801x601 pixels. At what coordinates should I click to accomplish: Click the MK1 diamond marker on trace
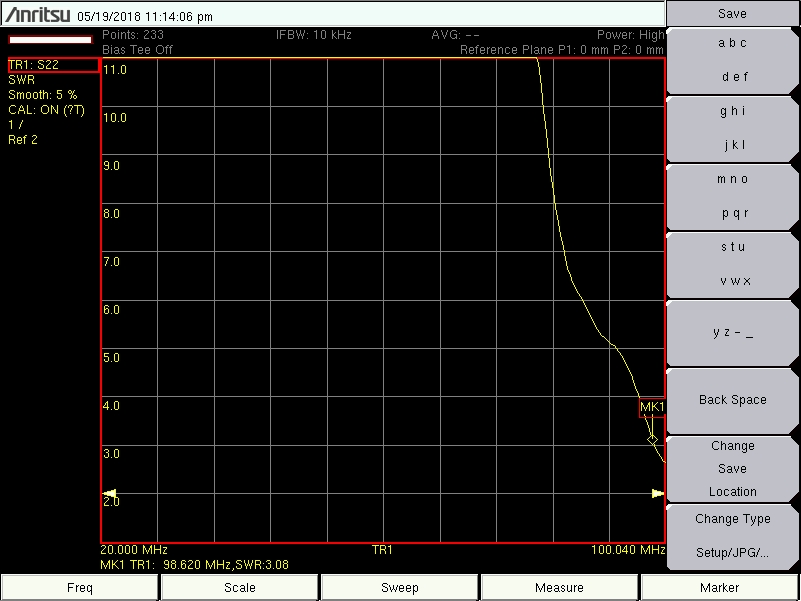(652, 440)
